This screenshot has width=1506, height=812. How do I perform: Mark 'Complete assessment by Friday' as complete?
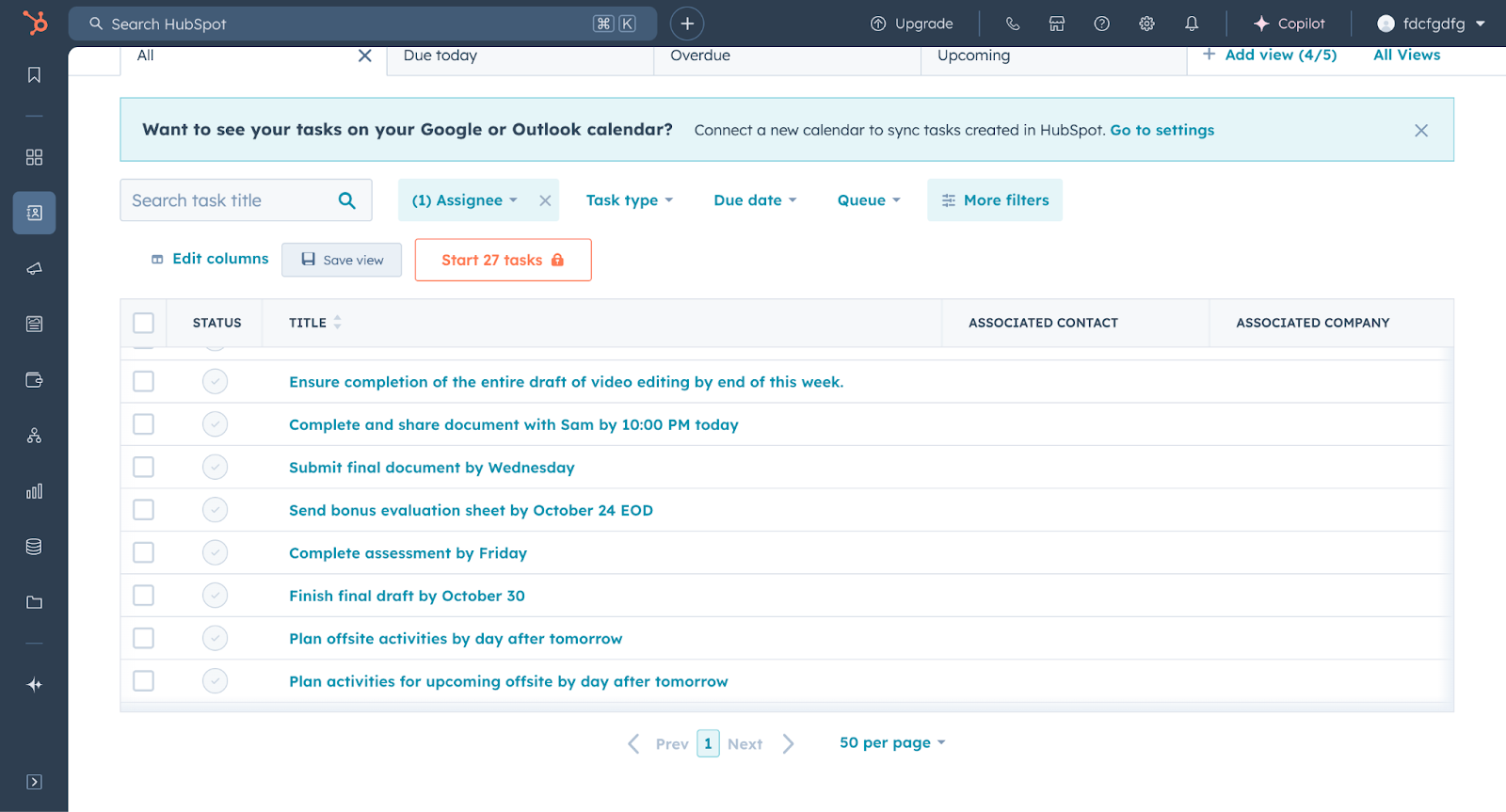click(215, 552)
